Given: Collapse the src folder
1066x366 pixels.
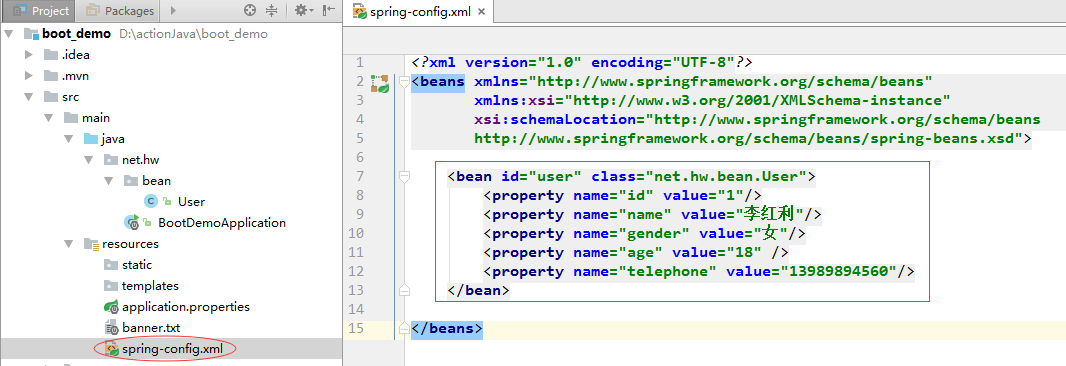Looking at the screenshot, I should coord(29,97).
